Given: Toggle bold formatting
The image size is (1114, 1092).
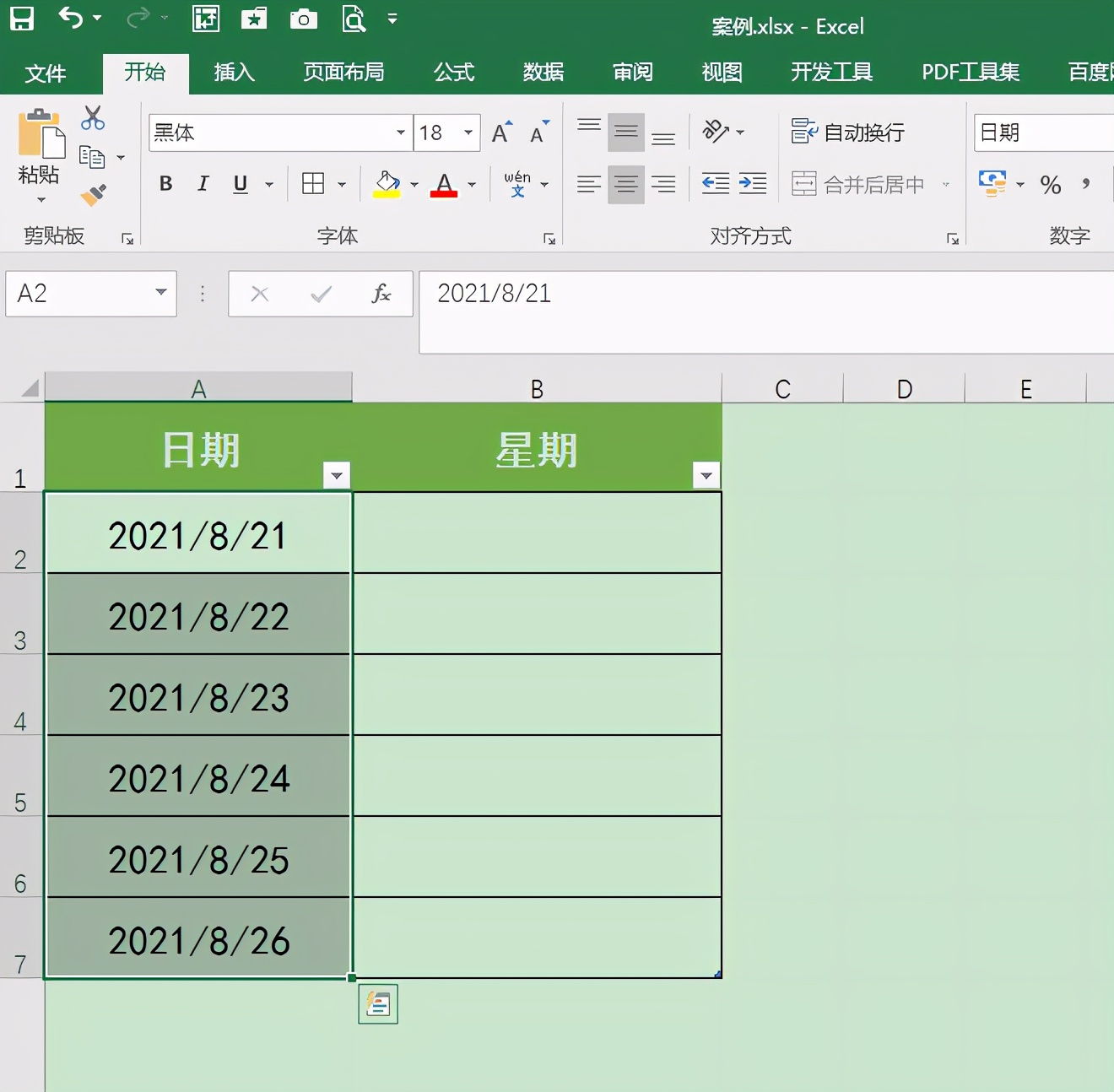Looking at the screenshot, I should pos(166,184).
